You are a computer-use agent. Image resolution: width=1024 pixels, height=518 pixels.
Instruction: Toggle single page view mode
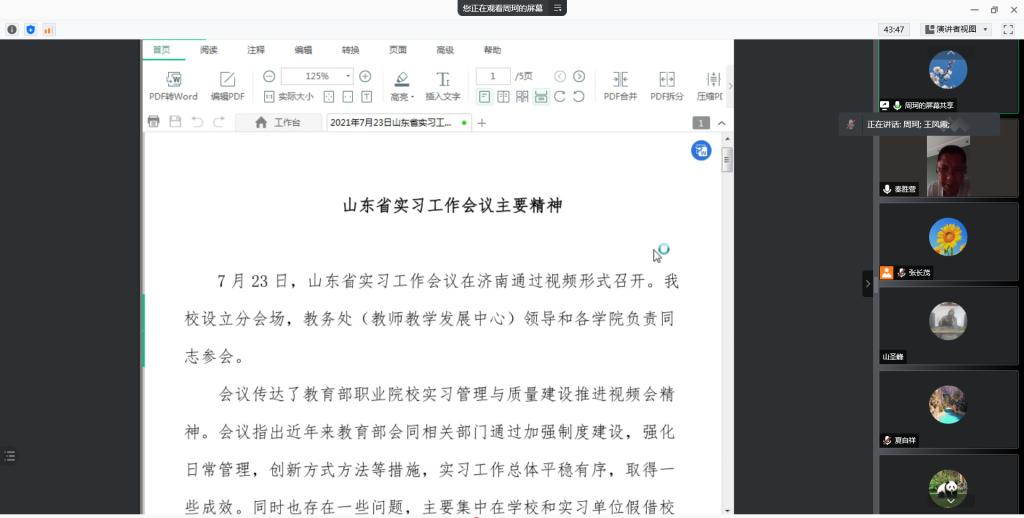click(485, 97)
